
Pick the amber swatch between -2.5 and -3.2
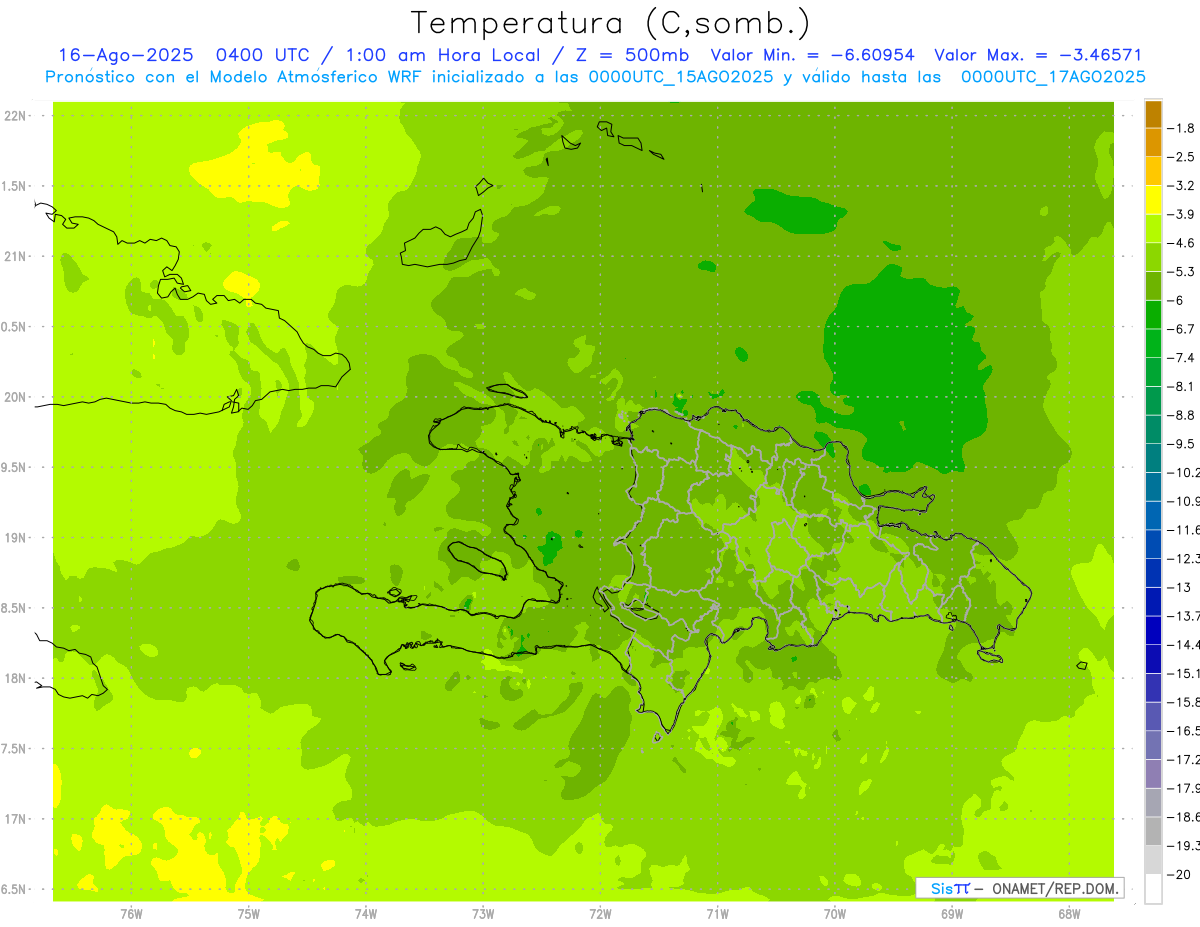click(x=1153, y=171)
